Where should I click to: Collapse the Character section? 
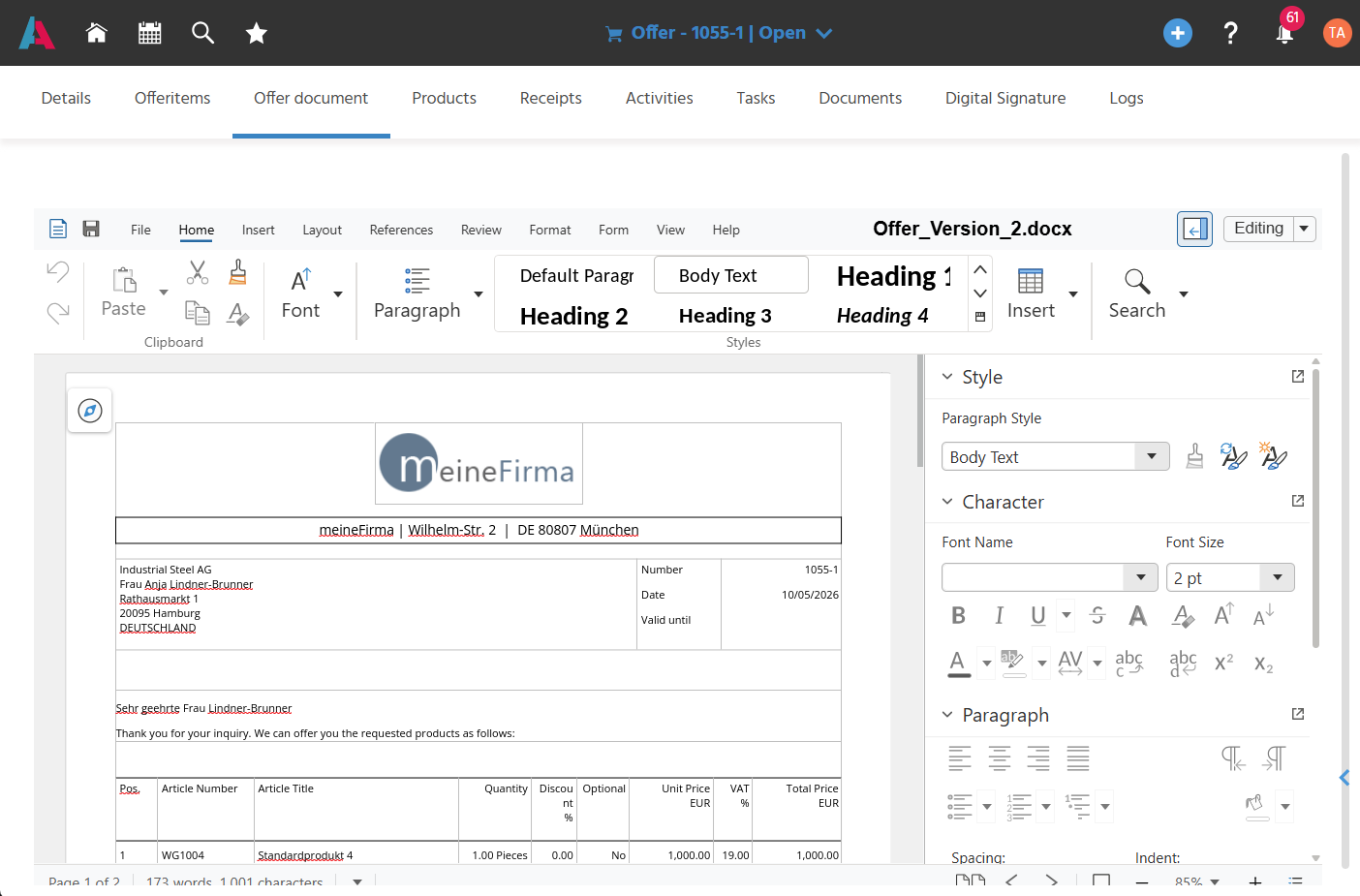tap(947, 502)
